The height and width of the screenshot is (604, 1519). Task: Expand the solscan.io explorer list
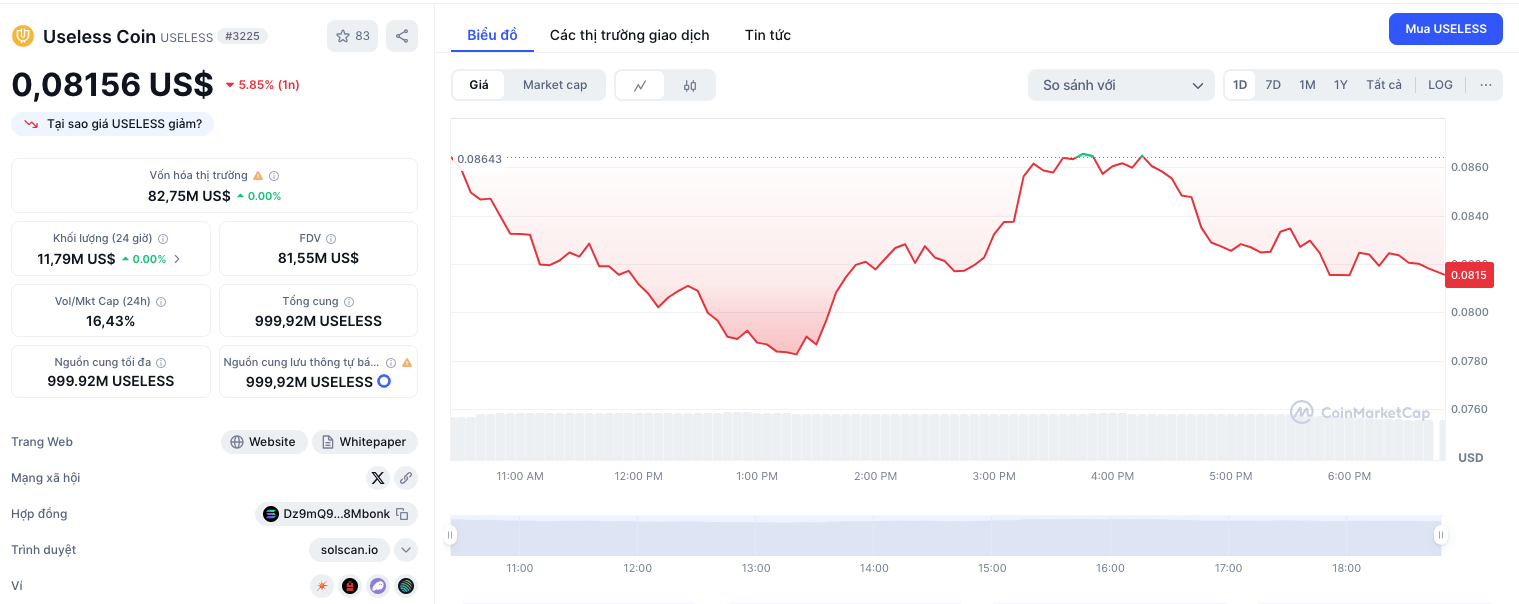[x=405, y=550]
